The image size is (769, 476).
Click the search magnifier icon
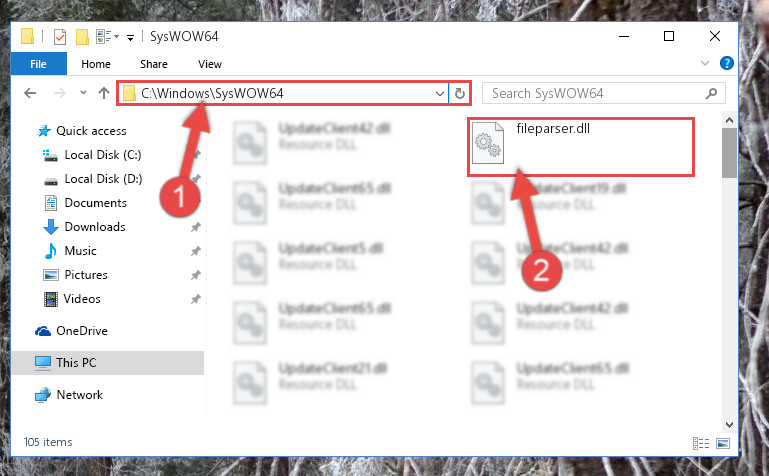point(711,93)
